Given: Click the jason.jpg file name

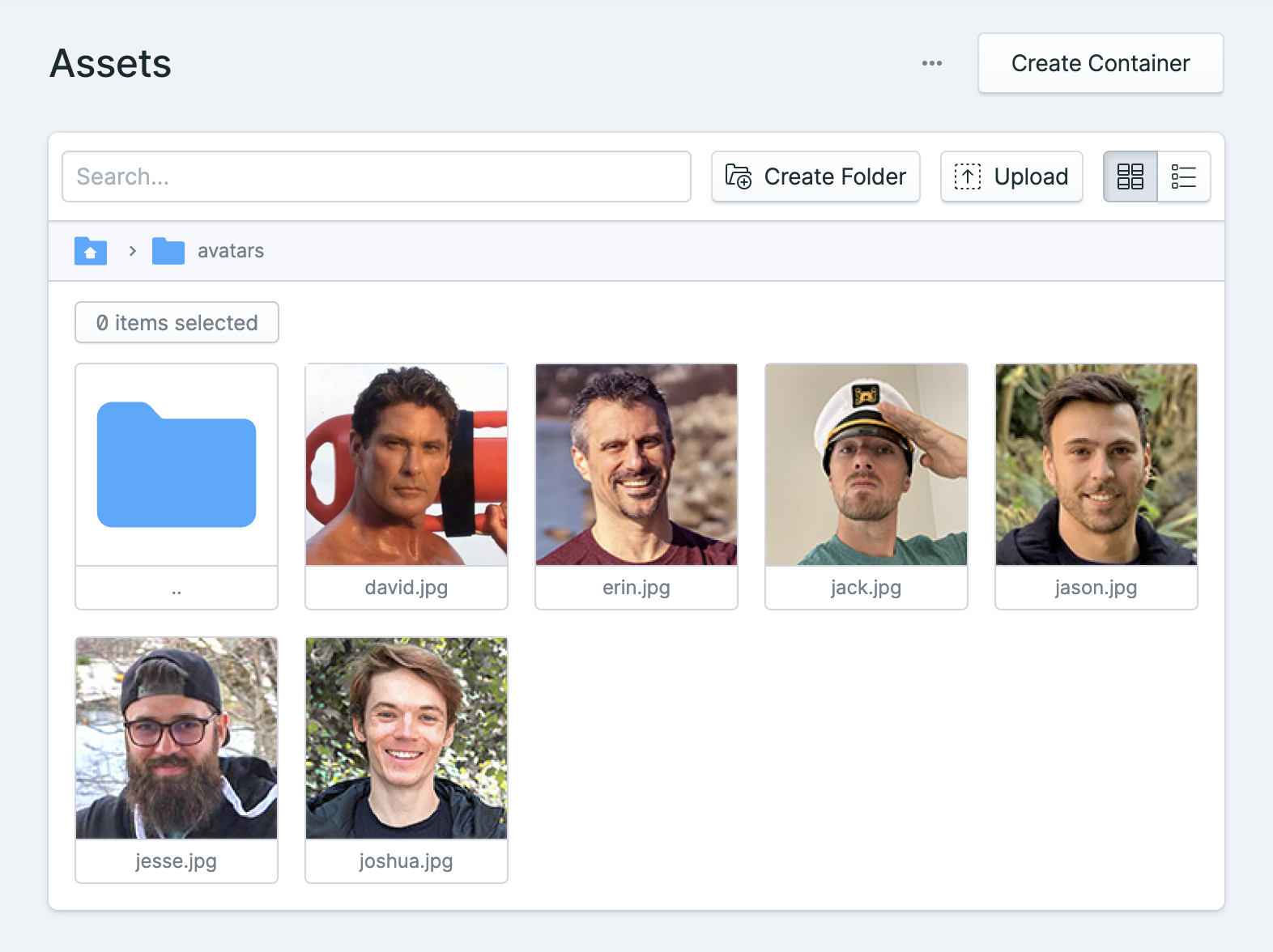Looking at the screenshot, I should coord(1096,588).
